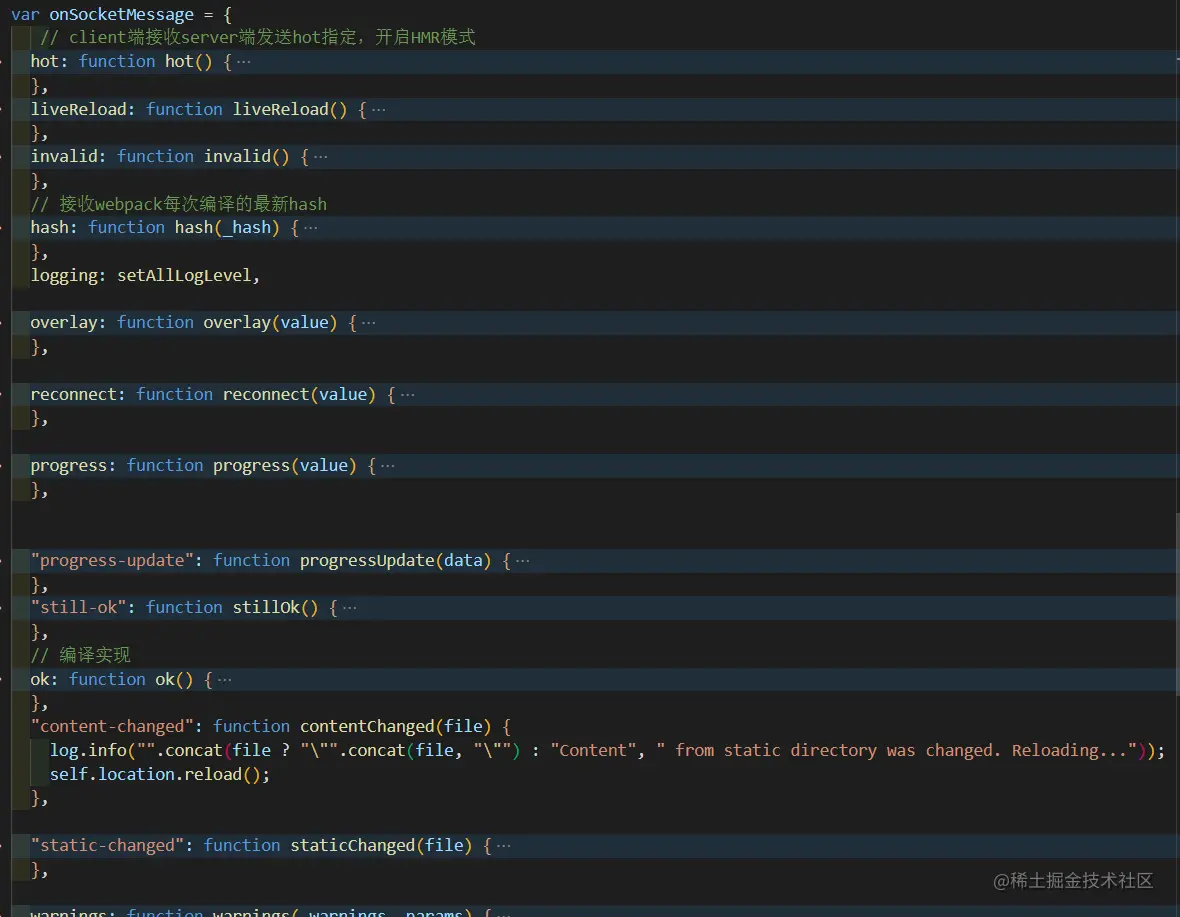Click the progressUpdate function name
This screenshot has width=1180, height=917.
click(367, 560)
